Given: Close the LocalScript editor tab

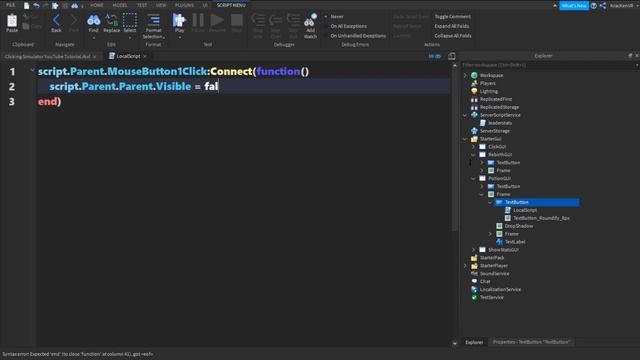Looking at the screenshot, I should 145,56.
